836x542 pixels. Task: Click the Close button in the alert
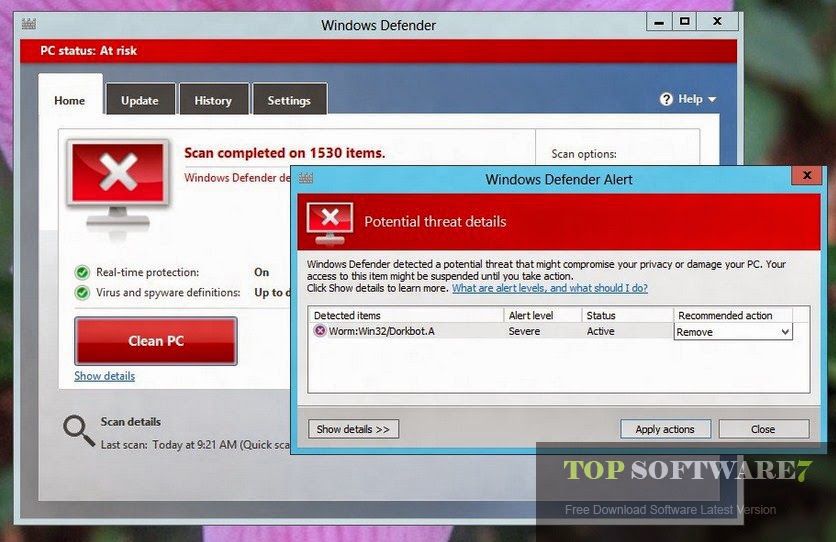tap(763, 429)
